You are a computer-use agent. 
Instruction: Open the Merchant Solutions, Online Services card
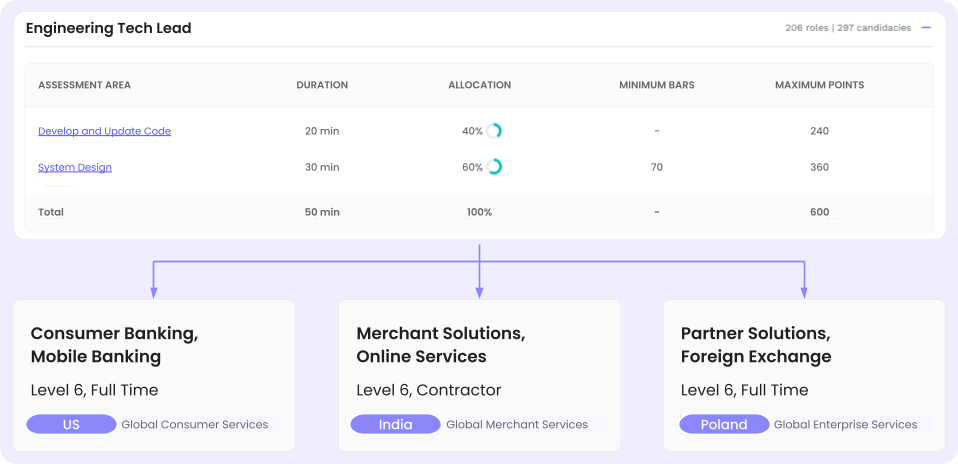479,345
